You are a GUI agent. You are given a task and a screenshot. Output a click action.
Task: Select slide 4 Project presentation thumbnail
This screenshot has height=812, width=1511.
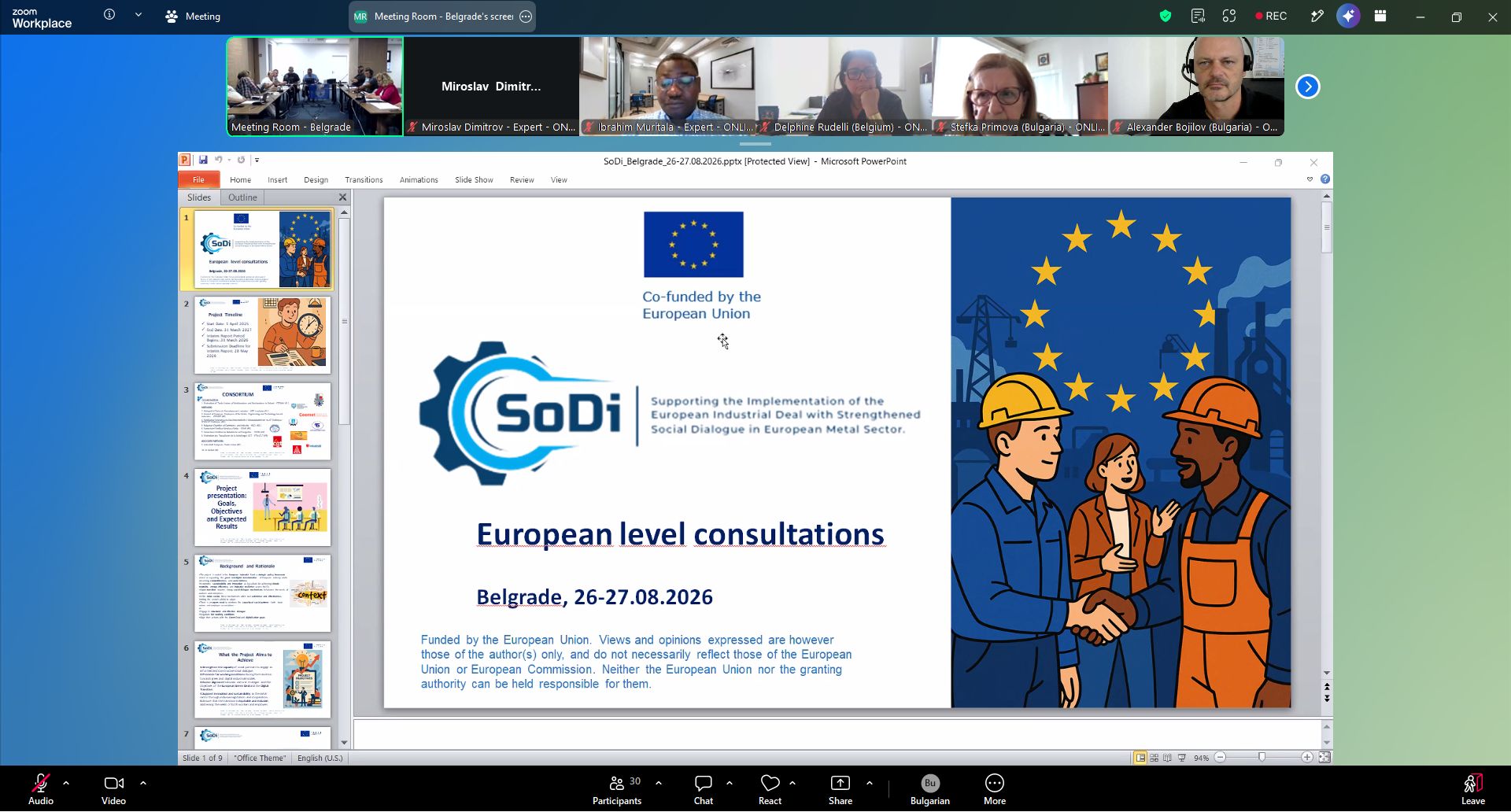click(x=263, y=507)
